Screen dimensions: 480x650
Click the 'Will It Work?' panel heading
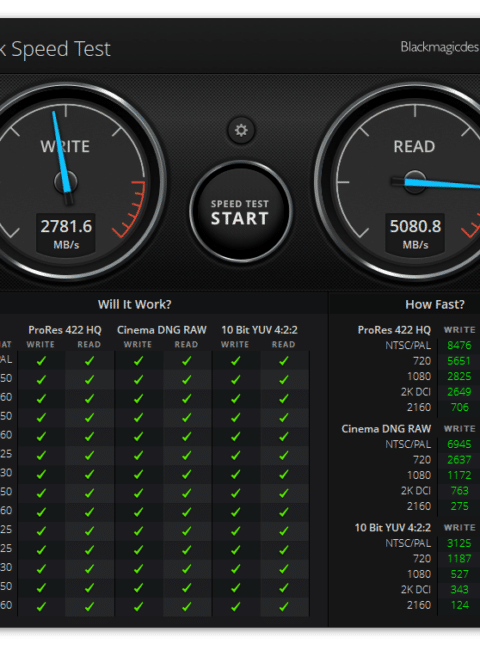[x=135, y=304]
